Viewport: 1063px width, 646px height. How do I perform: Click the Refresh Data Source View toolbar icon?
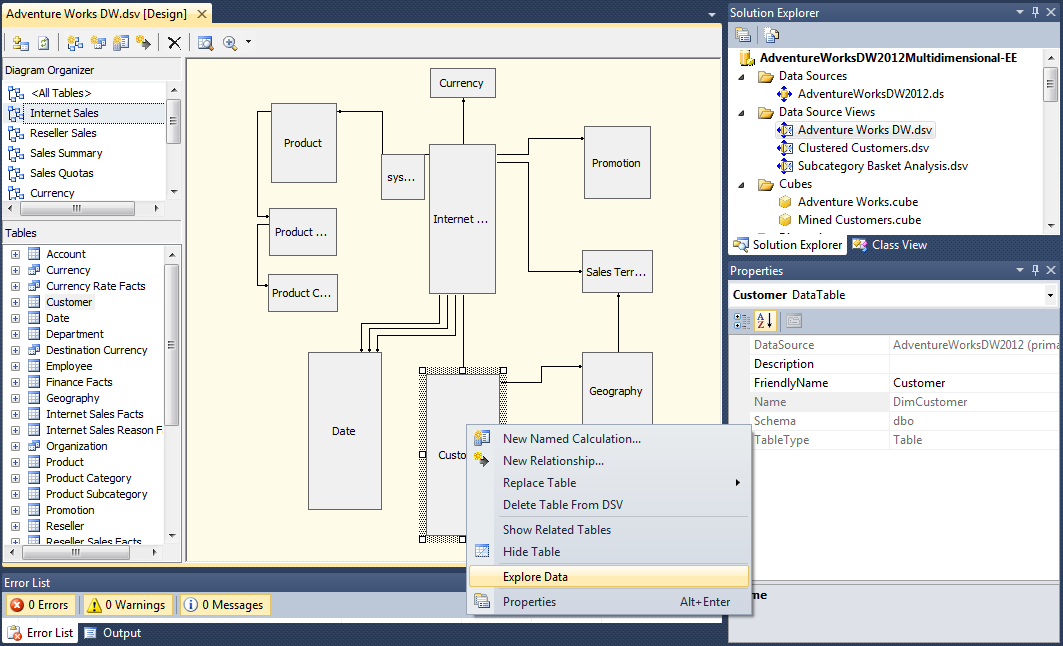(x=44, y=42)
